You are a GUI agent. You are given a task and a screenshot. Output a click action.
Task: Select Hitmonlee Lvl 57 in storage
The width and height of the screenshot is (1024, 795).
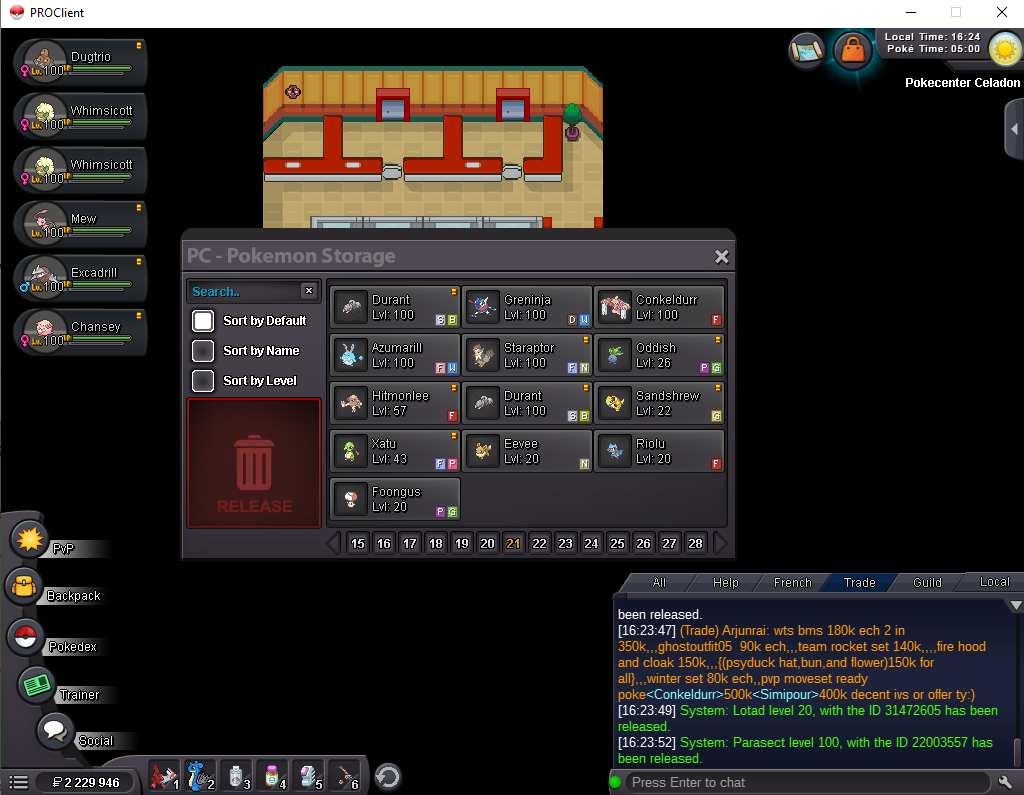pyautogui.click(x=394, y=403)
